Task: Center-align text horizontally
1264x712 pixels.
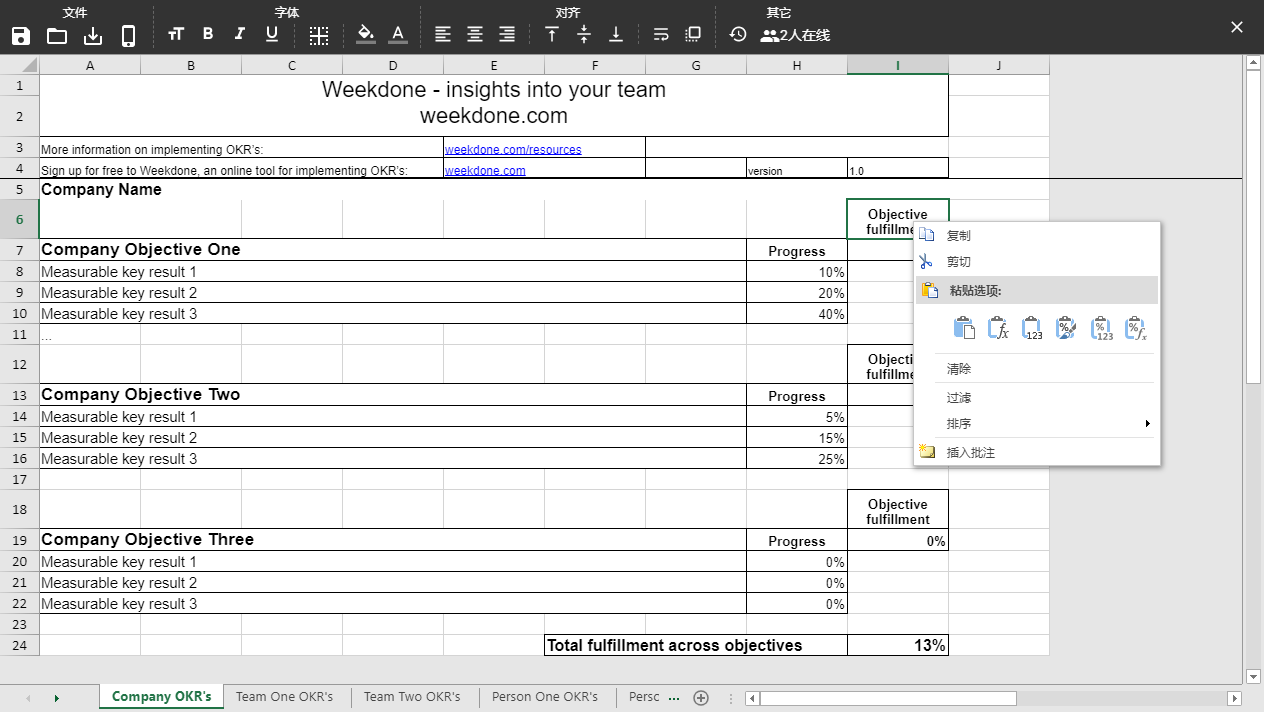Action: coord(475,35)
